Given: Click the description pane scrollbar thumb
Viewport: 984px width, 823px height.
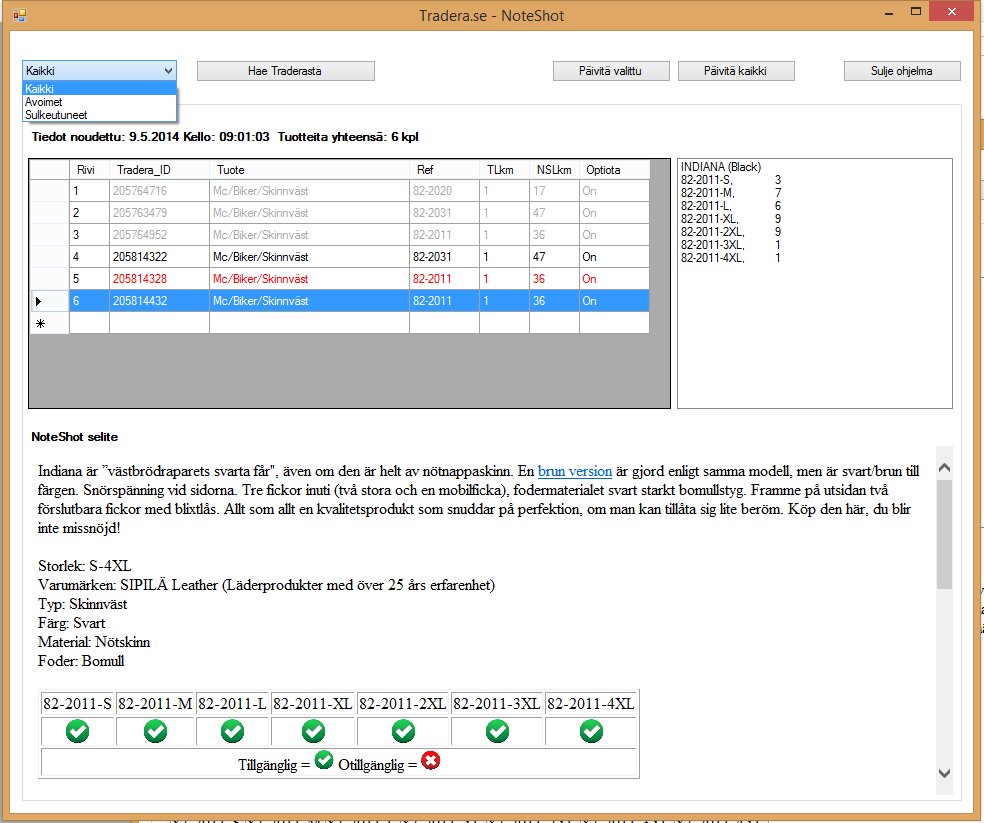Looking at the screenshot, I should [944, 534].
